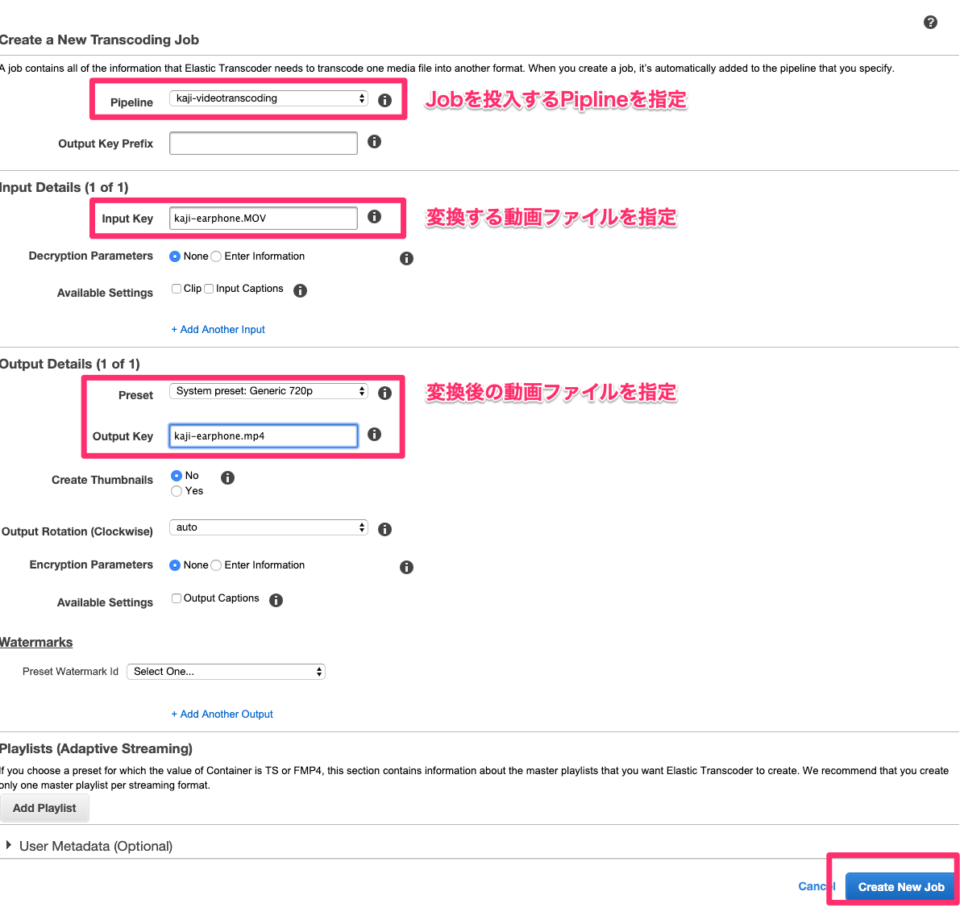Click the info icon next to Input Key
The width and height of the screenshot is (960, 908).
(374, 216)
